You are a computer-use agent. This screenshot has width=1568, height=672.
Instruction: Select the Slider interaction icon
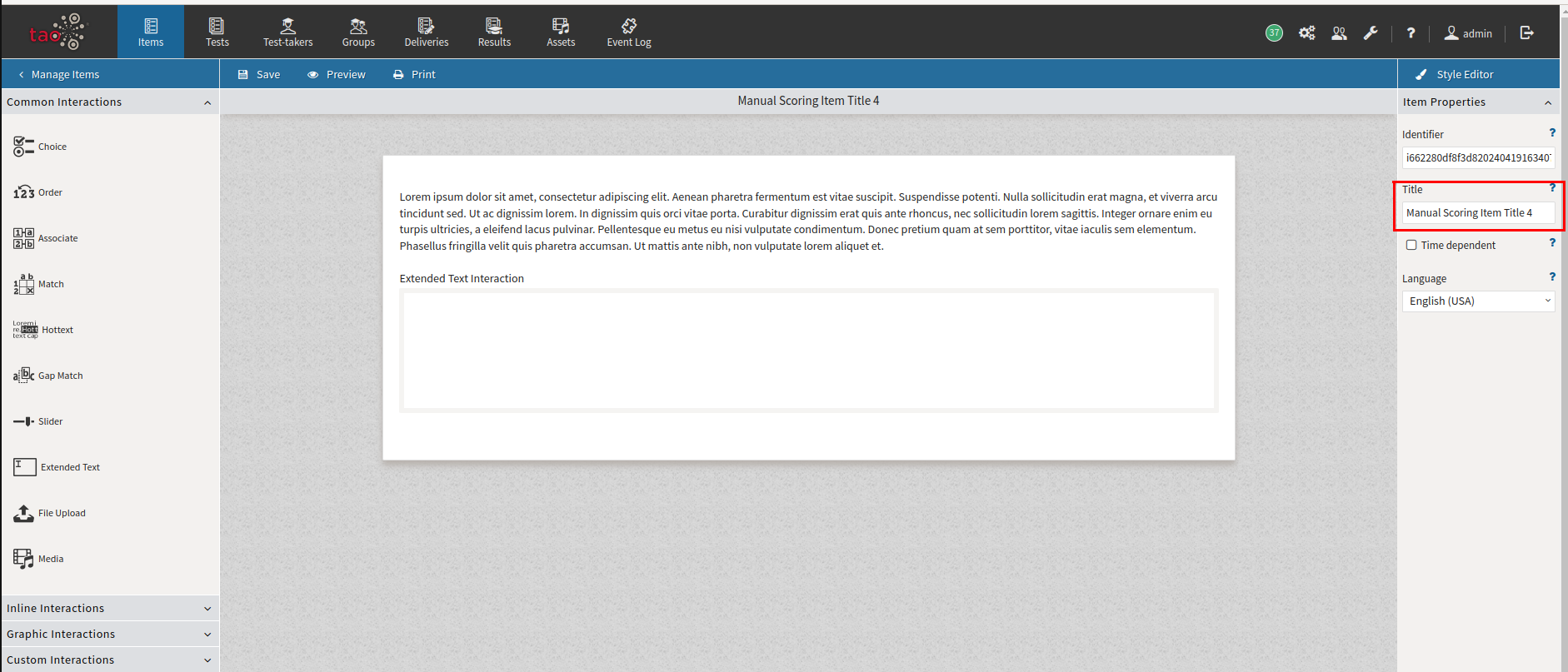[x=23, y=421]
